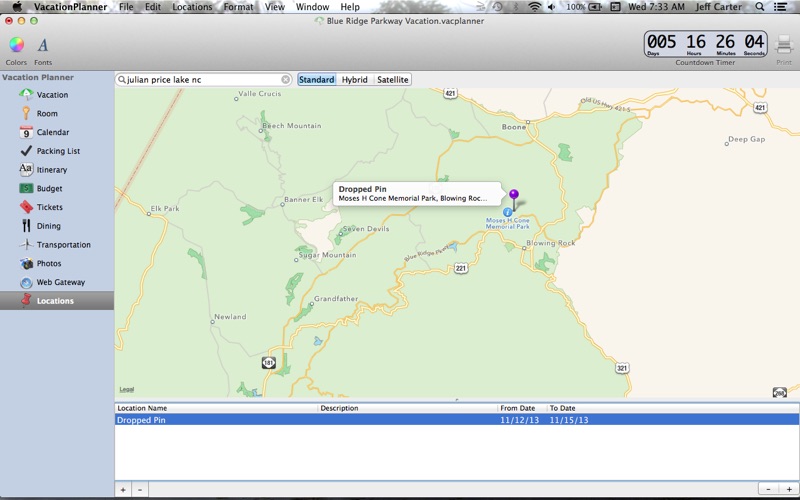The height and width of the screenshot is (500, 800).
Task: Click the battery status indicator
Action: pyautogui.click(x=584, y=7)
